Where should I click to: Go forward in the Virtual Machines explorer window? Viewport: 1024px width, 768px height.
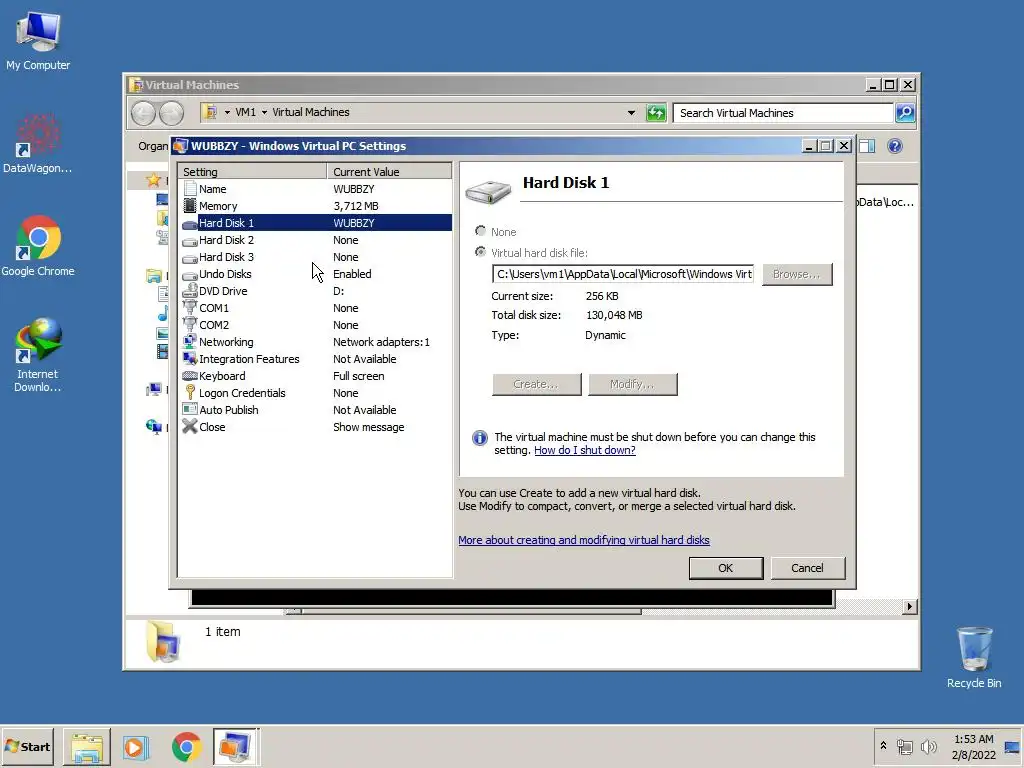(x=172, y=114)
